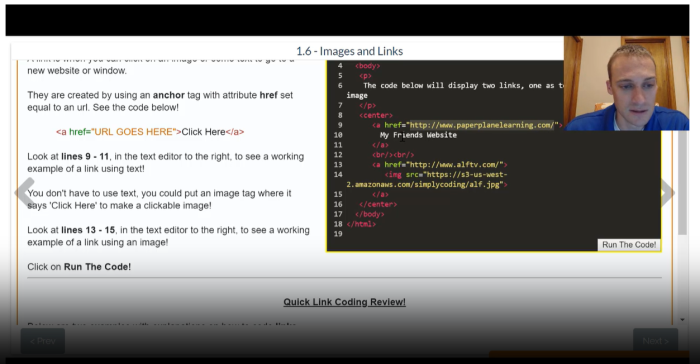Click the right chevron arrow to advance
This screenshot has width=700, height=364.
pyautogui.click(x=667, y=192)
